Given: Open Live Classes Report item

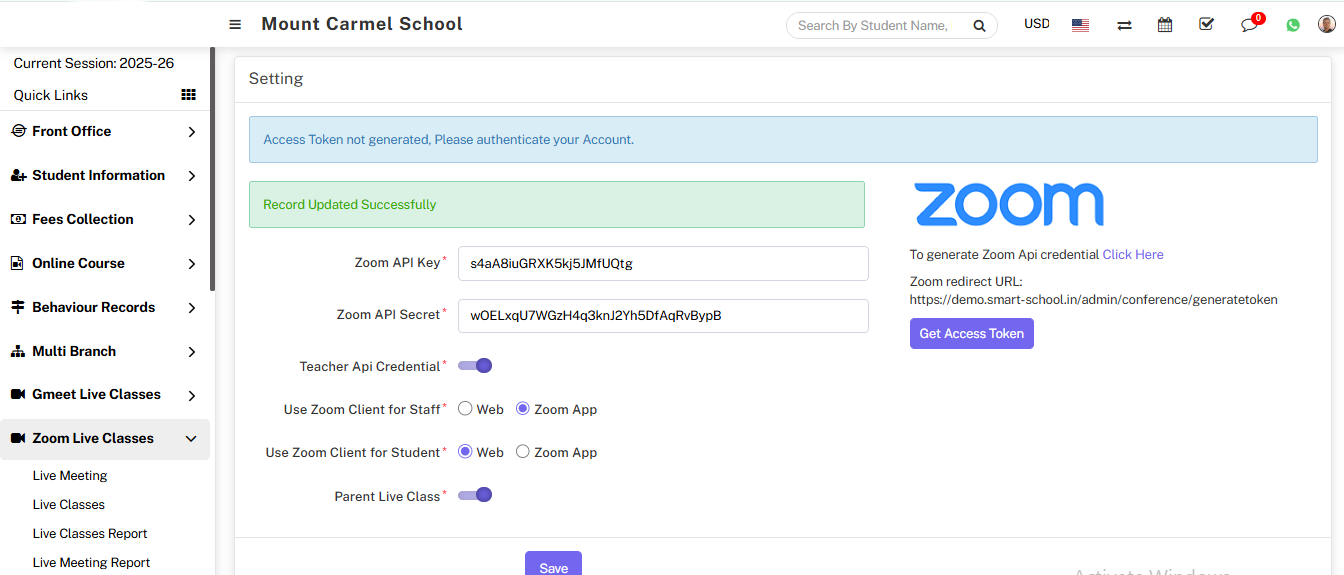Looking at the screenshot, I should tap(90, 534).
